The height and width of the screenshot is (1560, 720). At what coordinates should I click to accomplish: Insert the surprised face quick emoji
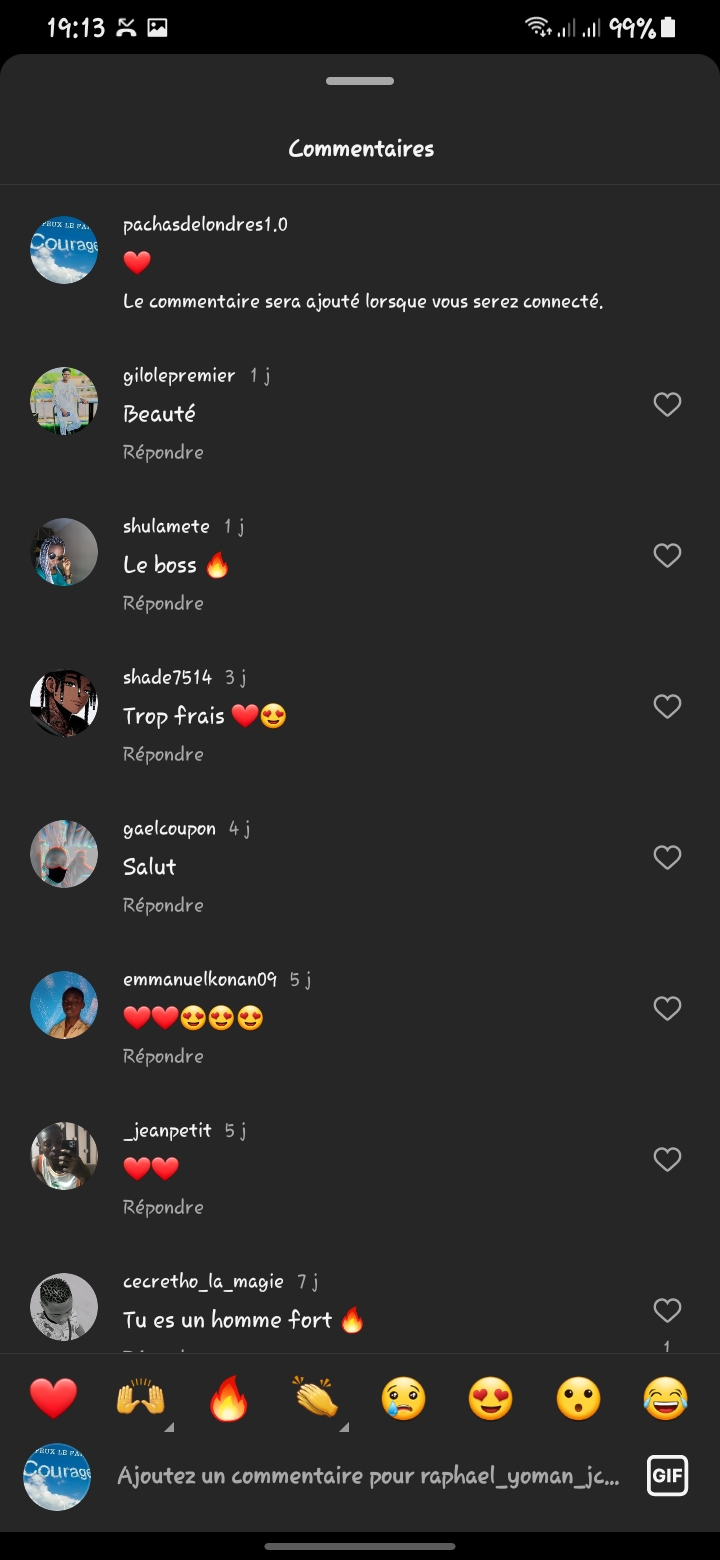pyautogui.click(x=578, y=1398)
